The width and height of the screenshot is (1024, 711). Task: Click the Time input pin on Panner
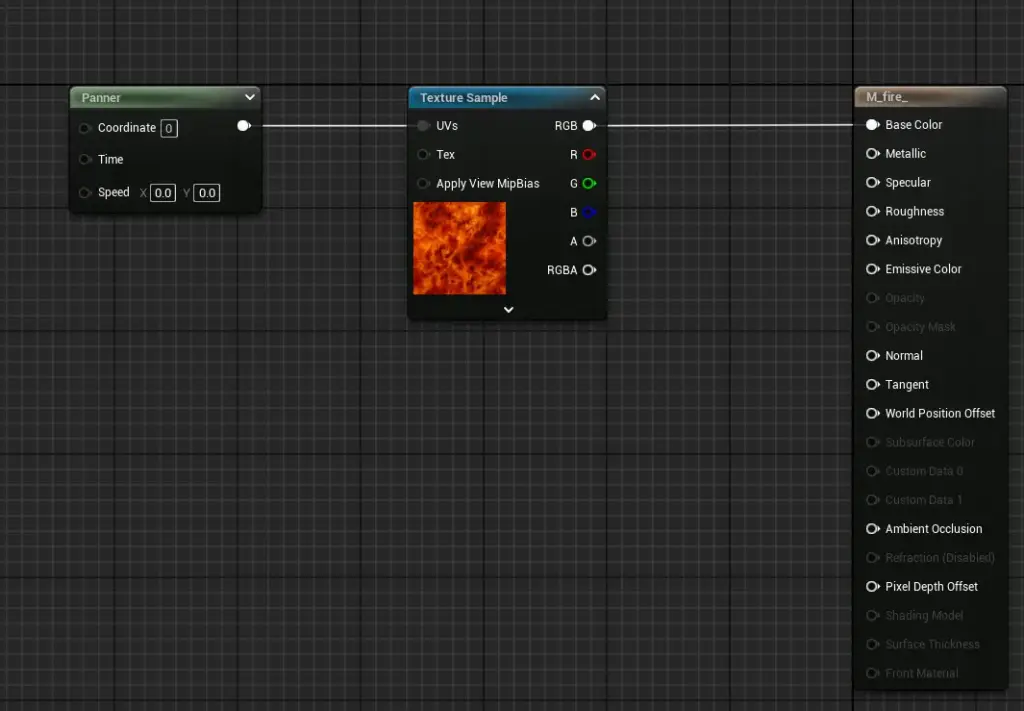coord(84,159)
